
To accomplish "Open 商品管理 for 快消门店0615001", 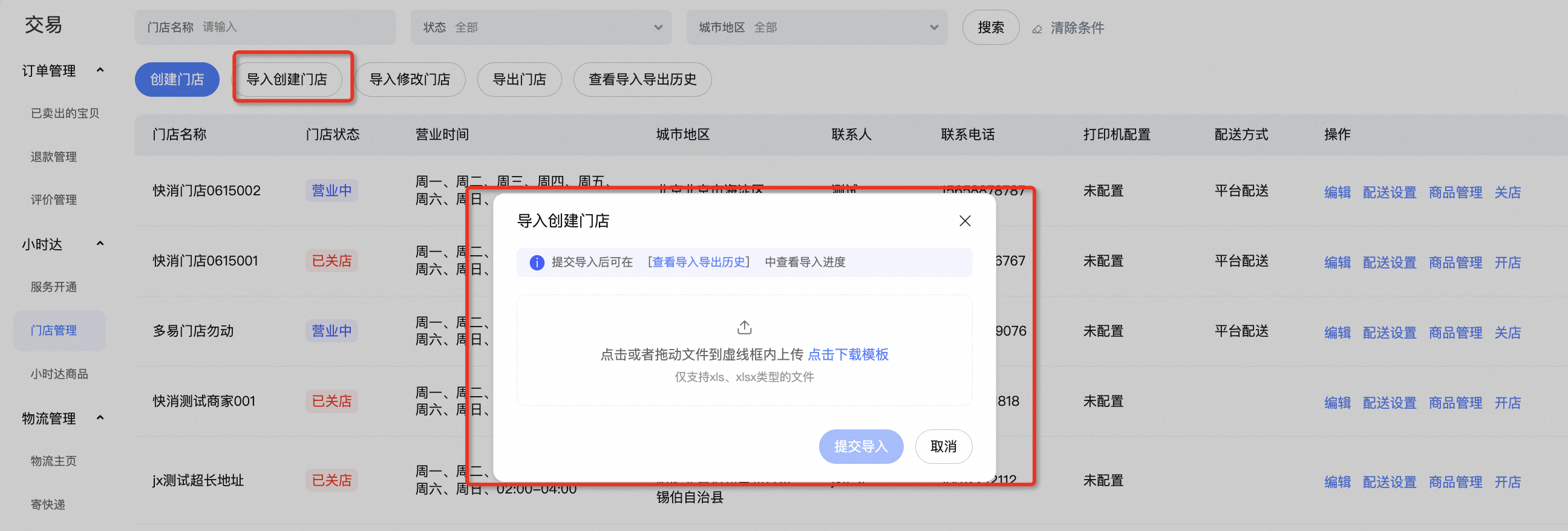I will pyautogui.click(x=1455, y=262).
